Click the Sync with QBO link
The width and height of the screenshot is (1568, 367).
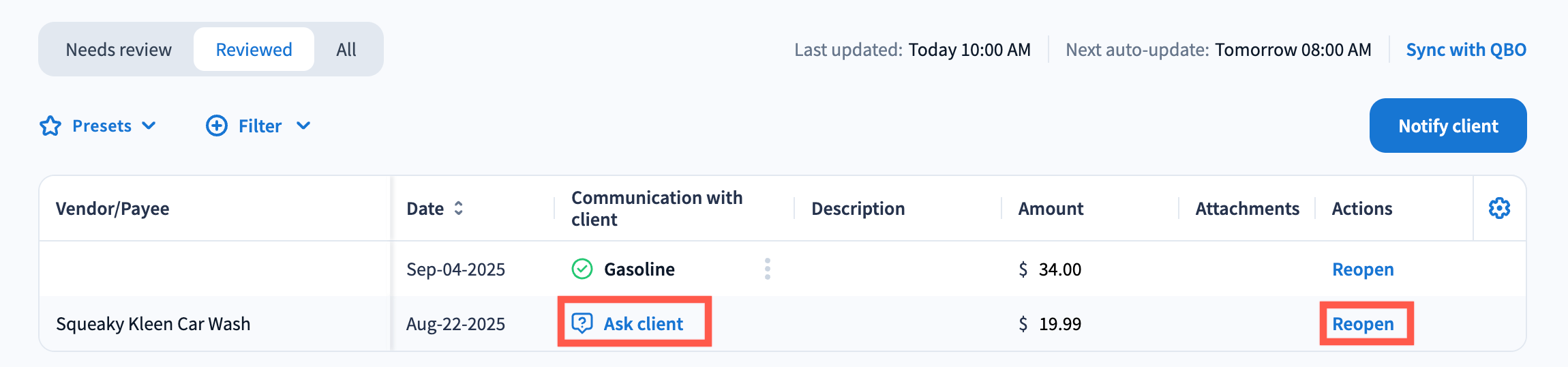click(1466, 50)
